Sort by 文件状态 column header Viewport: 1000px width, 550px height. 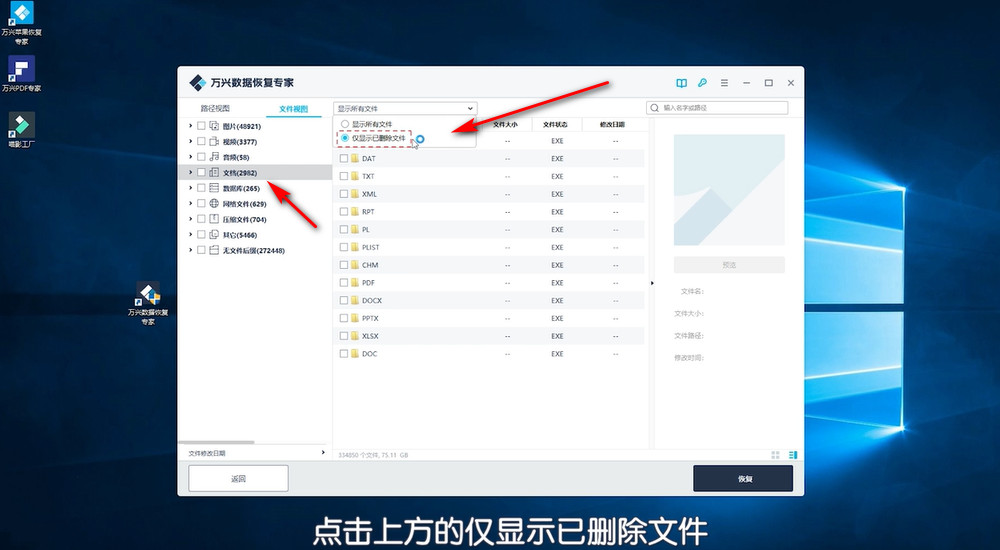(555, 124)
